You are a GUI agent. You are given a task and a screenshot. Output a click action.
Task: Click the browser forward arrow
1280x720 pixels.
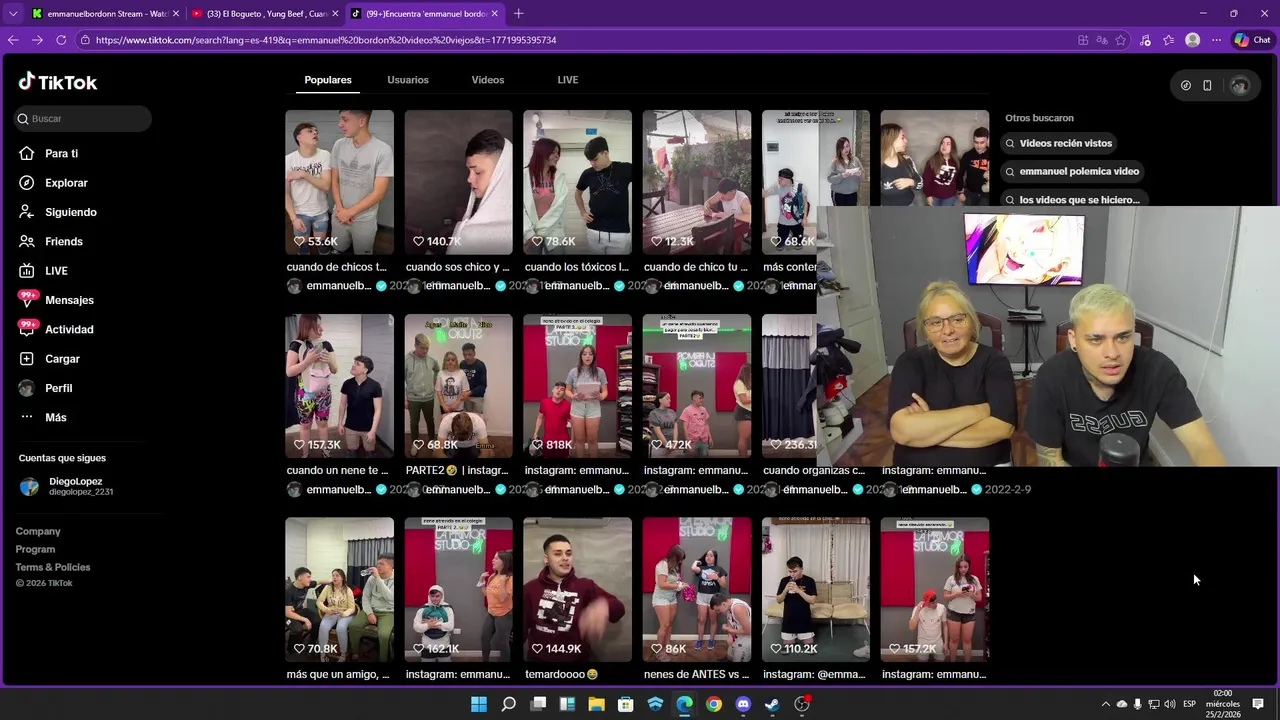[37, 40]
